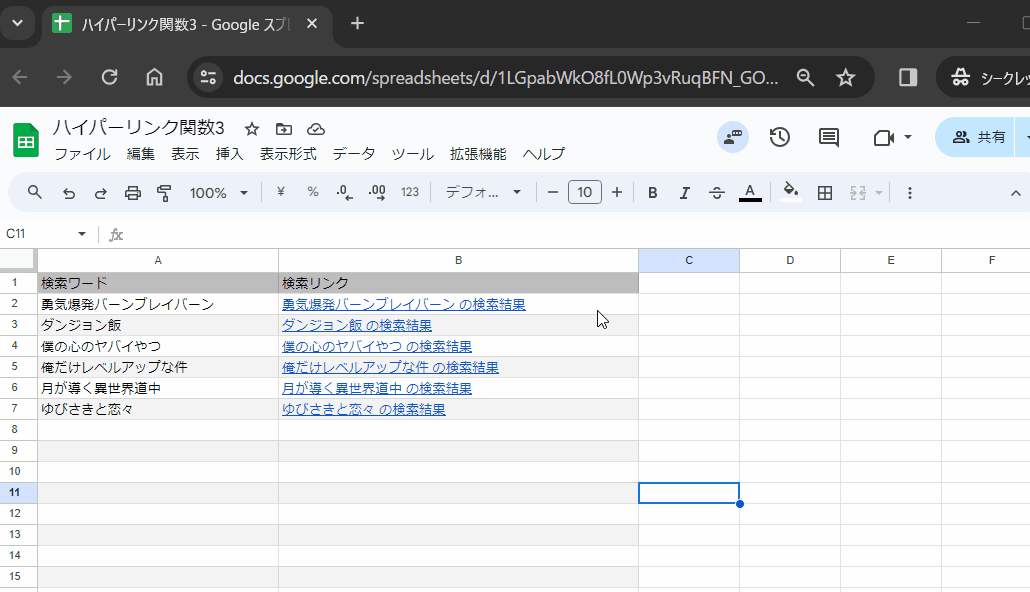Open the zoom 100% dropdown

pos(218,193)
